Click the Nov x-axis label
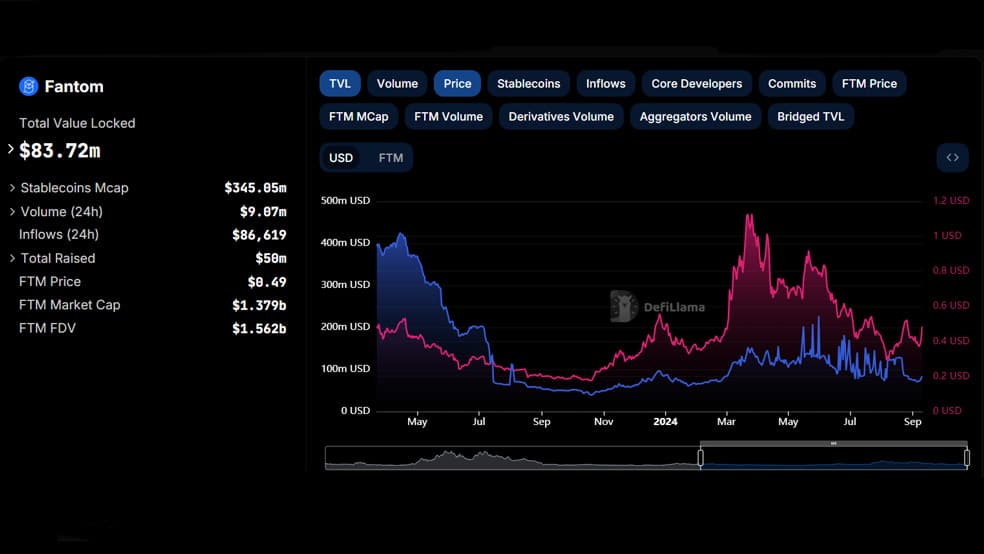984x554 pixels. (603, 422)
